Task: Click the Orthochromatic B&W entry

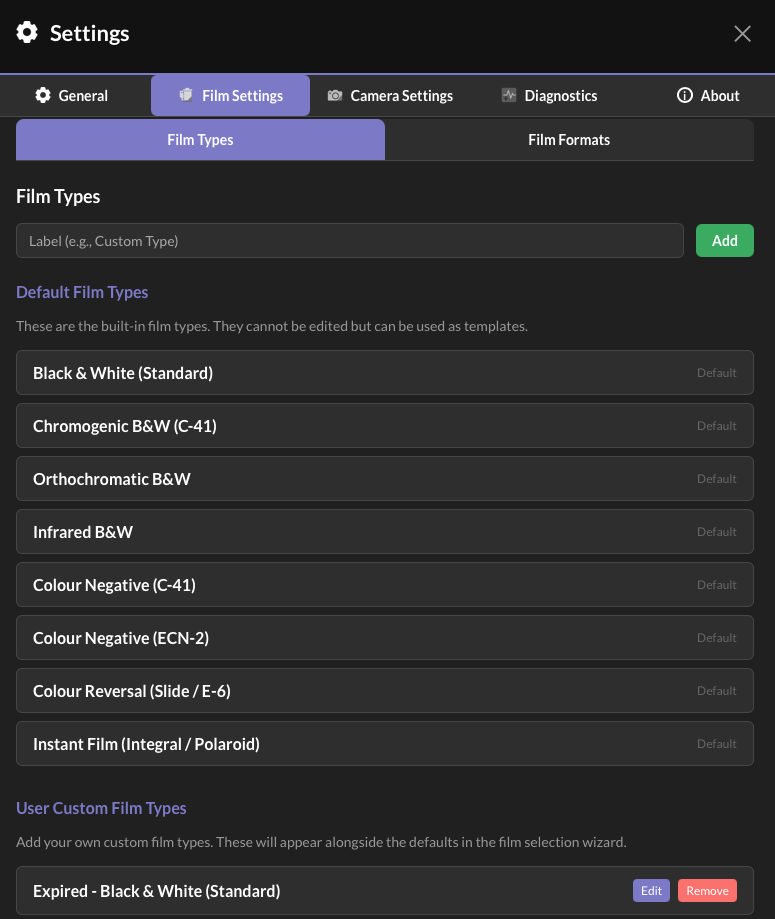Action: pos(384,479)
